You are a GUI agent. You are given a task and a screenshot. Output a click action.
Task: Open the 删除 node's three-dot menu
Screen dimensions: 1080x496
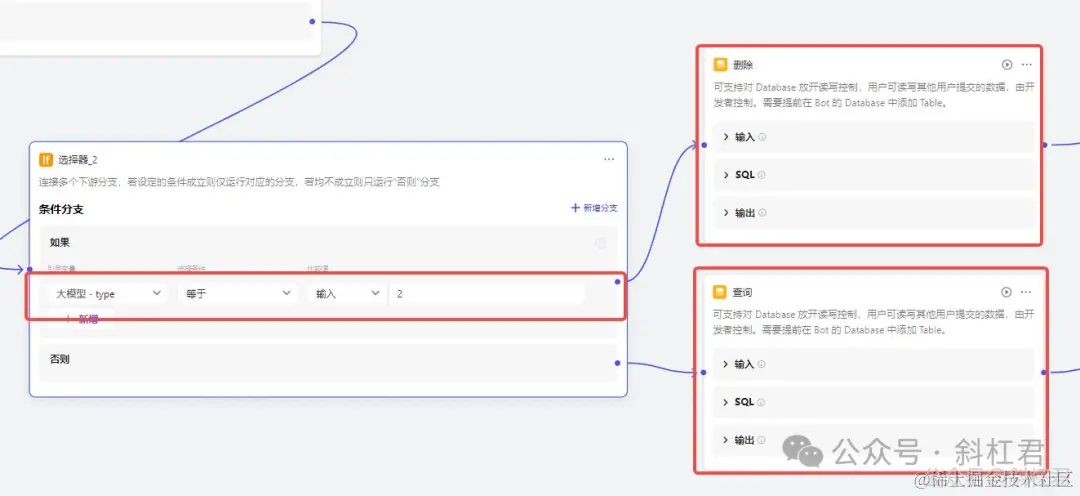pyautogui.click(x=1027, y=65)
